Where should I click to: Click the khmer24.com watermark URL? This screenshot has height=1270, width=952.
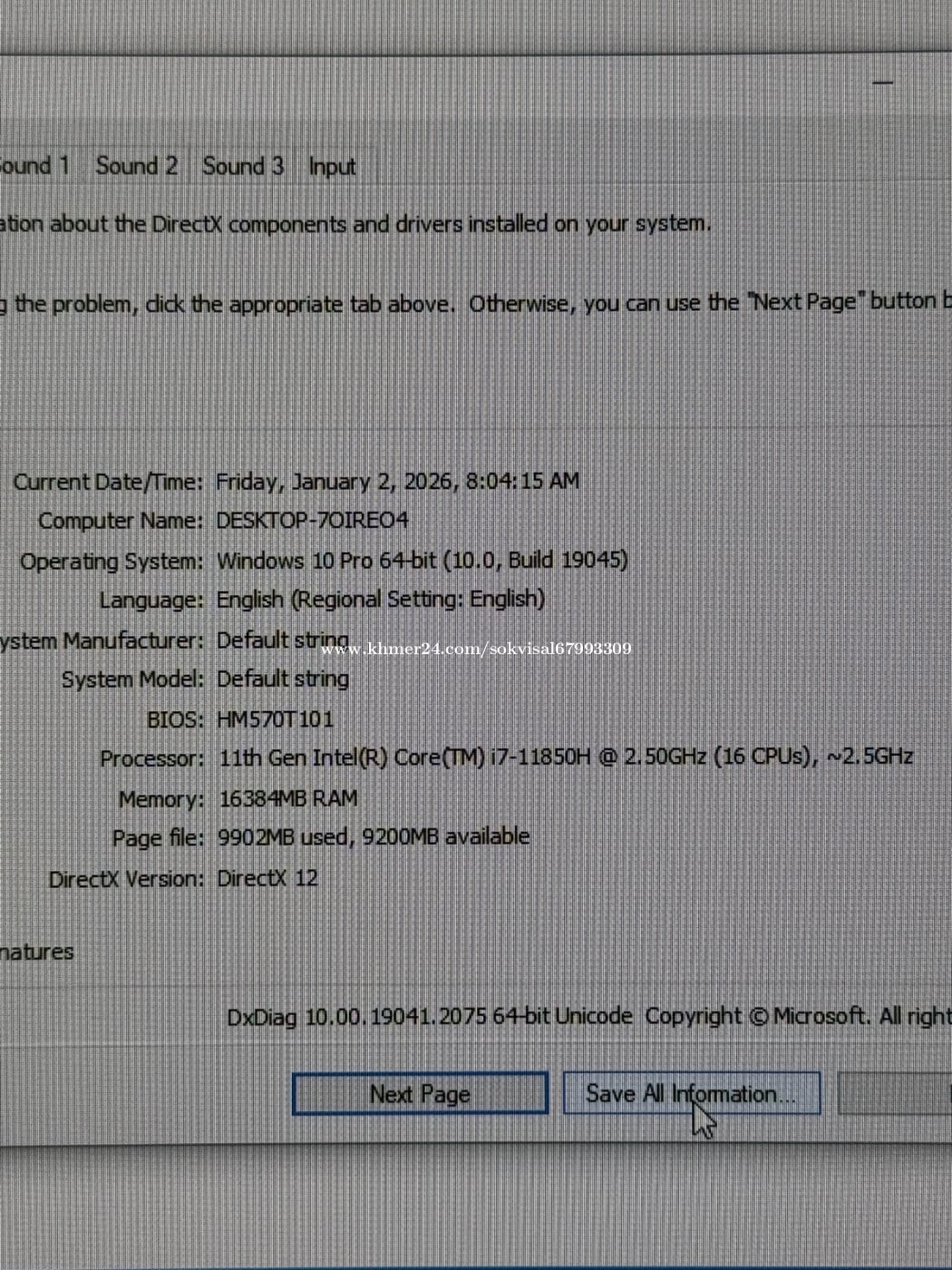(x=476, y=649)
